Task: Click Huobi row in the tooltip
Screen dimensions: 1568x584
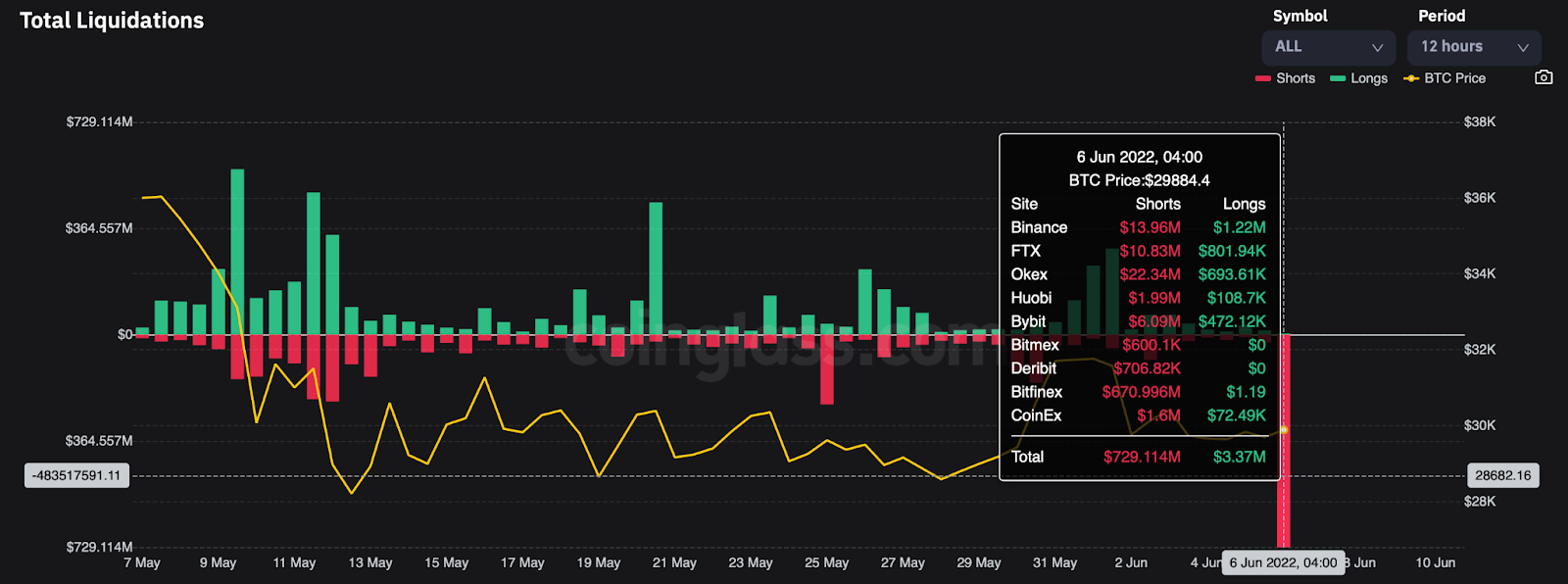Action: pyautogui.click(x=1139, y=298)
